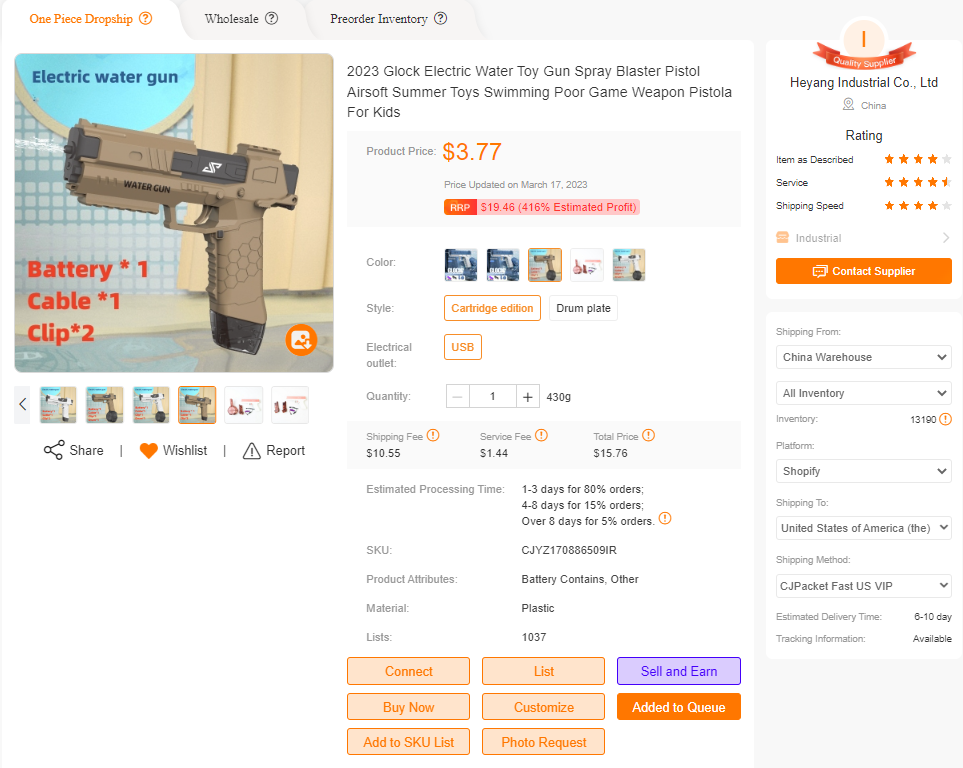Click the Shipping Fee info icon
This screenshot has height=768, width=963.
pyautogui.click(x=433, y=436)
